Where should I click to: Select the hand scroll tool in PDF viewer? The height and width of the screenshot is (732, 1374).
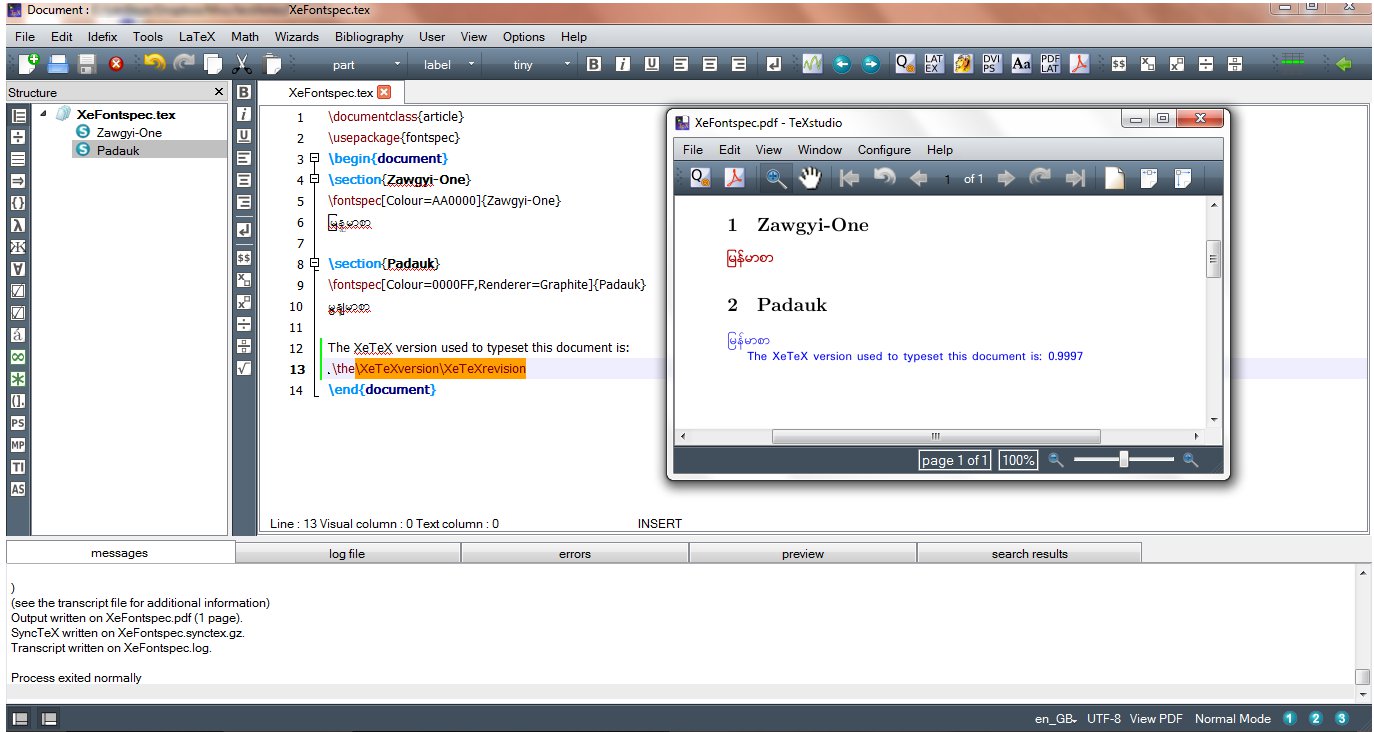809,178
